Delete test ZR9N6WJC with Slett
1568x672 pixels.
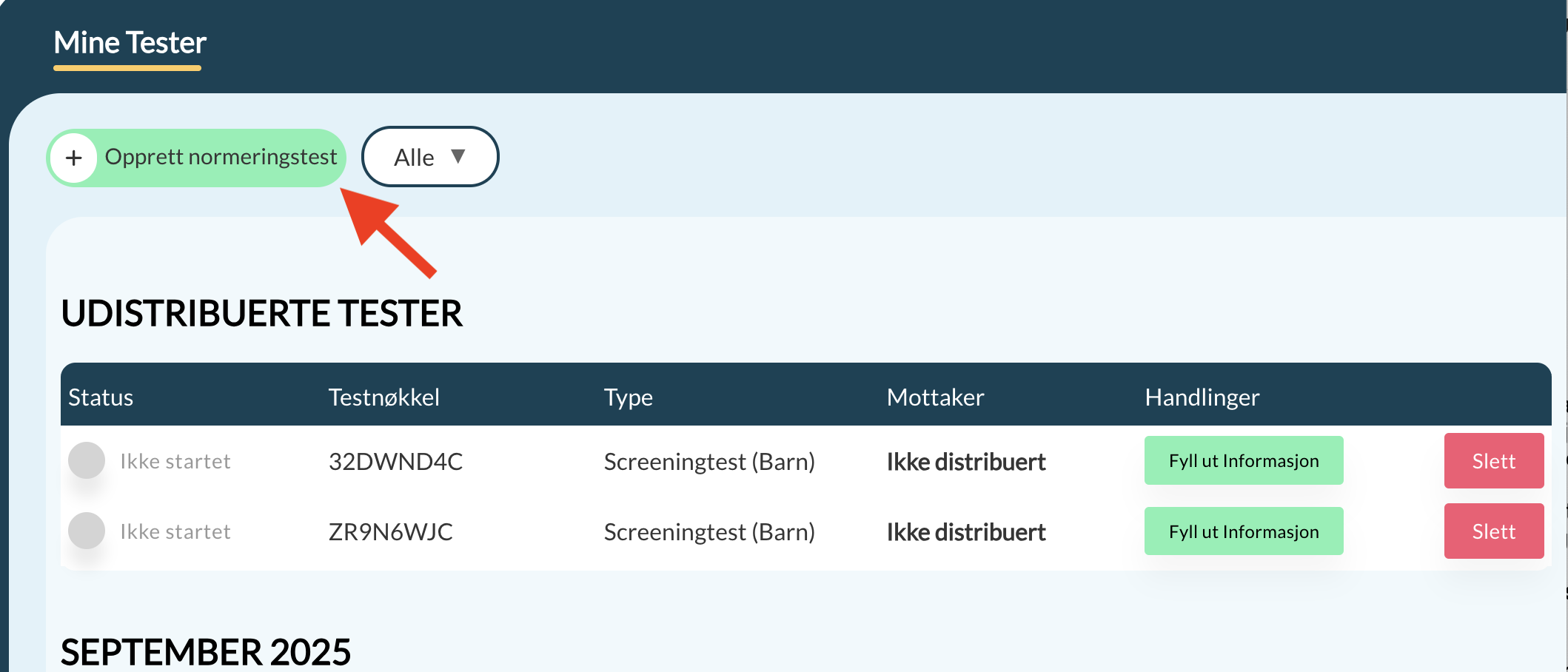(1493, 531)
